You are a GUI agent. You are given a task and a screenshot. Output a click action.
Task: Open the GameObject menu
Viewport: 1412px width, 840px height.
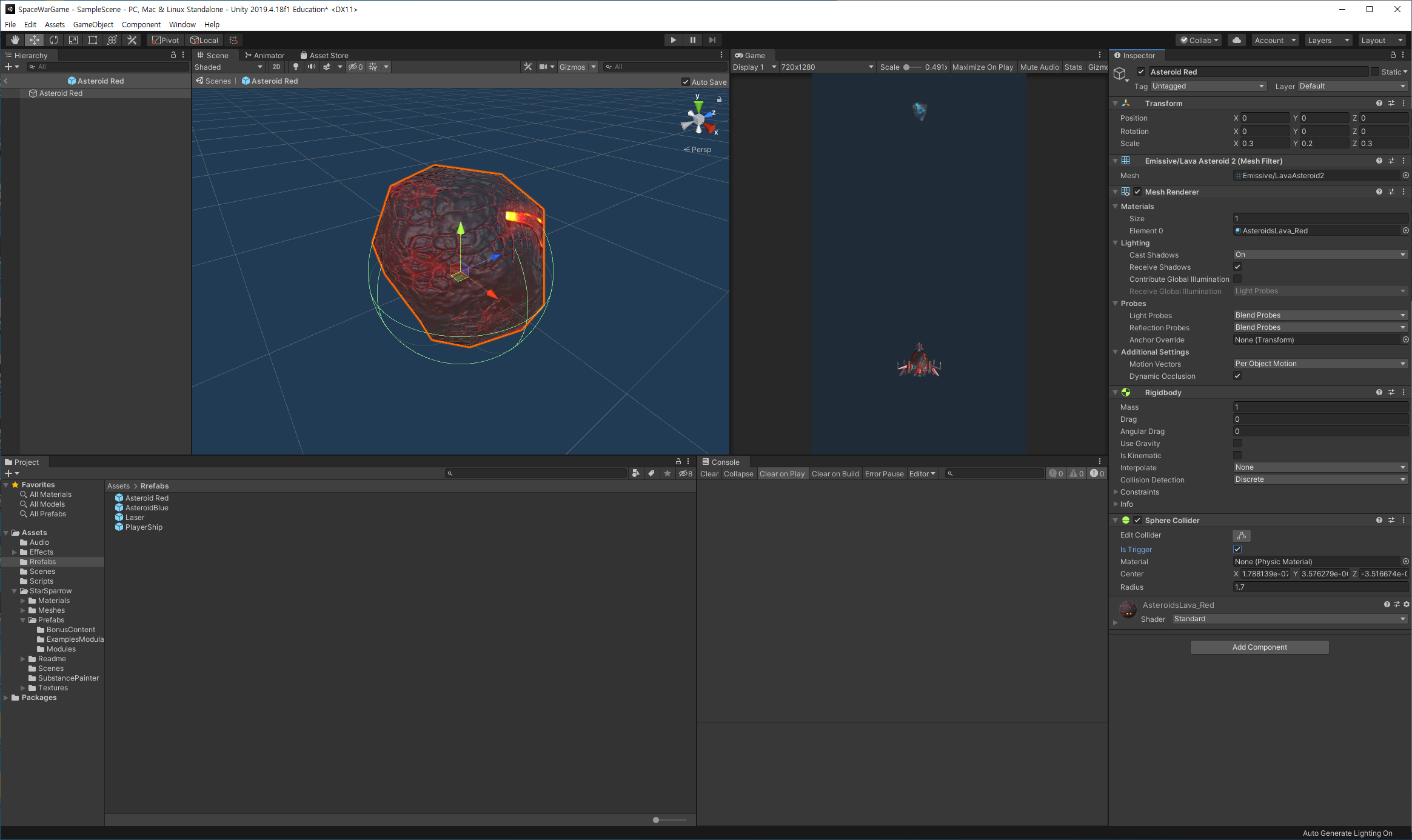93,24
